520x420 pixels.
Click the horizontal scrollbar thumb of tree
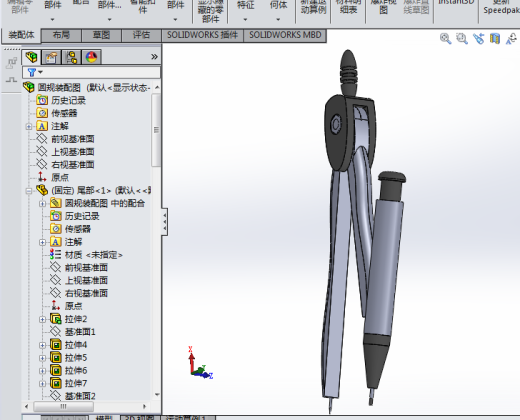pos(63,406)
